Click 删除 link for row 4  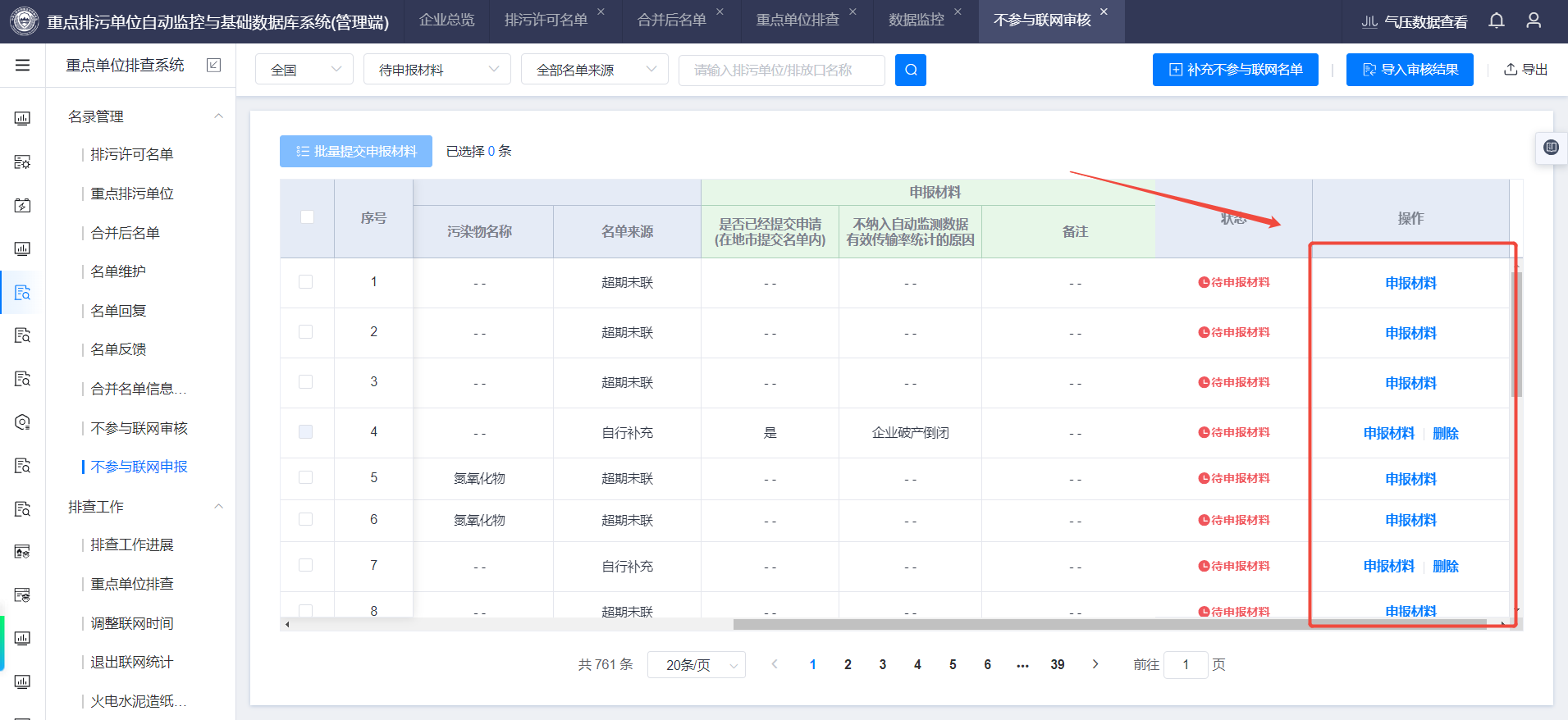pyautogui.click(x=1446, y=433)
